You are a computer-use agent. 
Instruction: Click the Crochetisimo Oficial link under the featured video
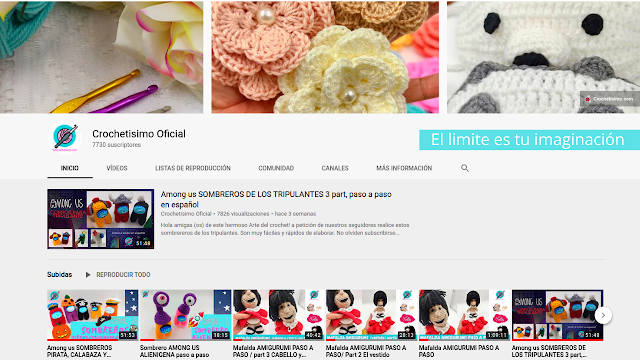click(186, 214)
